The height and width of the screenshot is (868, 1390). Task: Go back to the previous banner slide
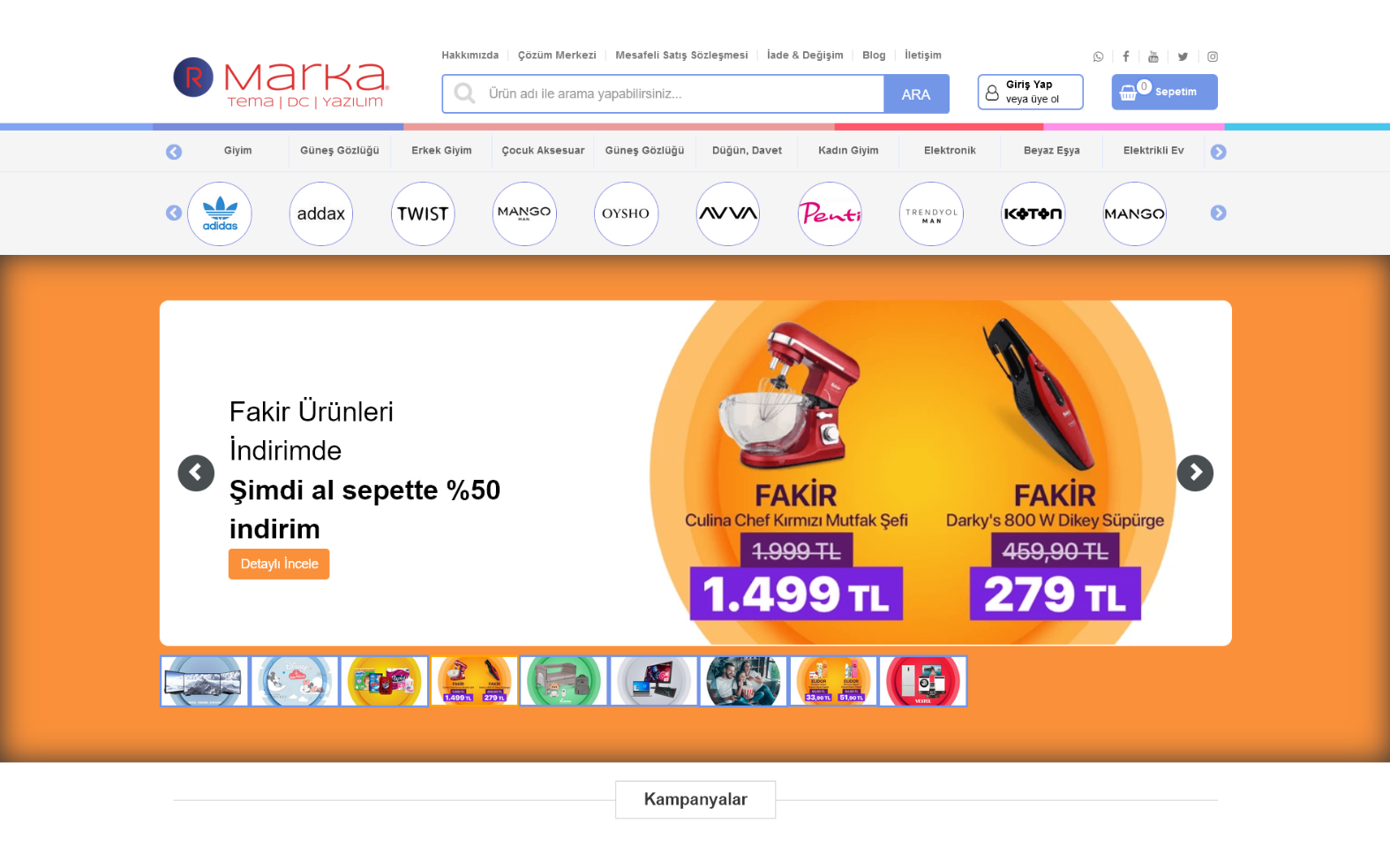(x=196, y=473)
